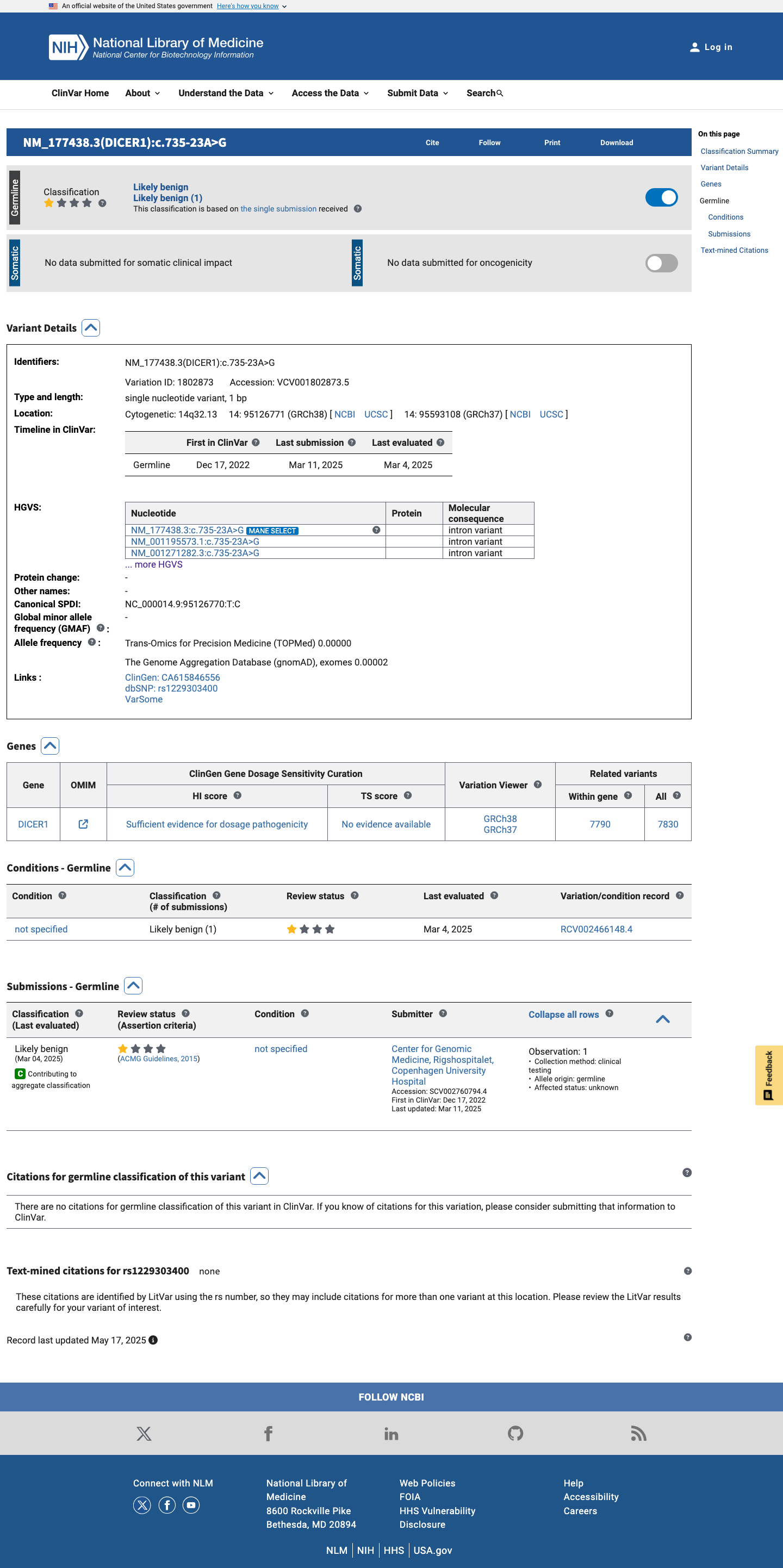Collapse Conditions - Germline section
The height and width of the screenshot is (1568, 783).
pyautogui.click(x=125, y=867)
